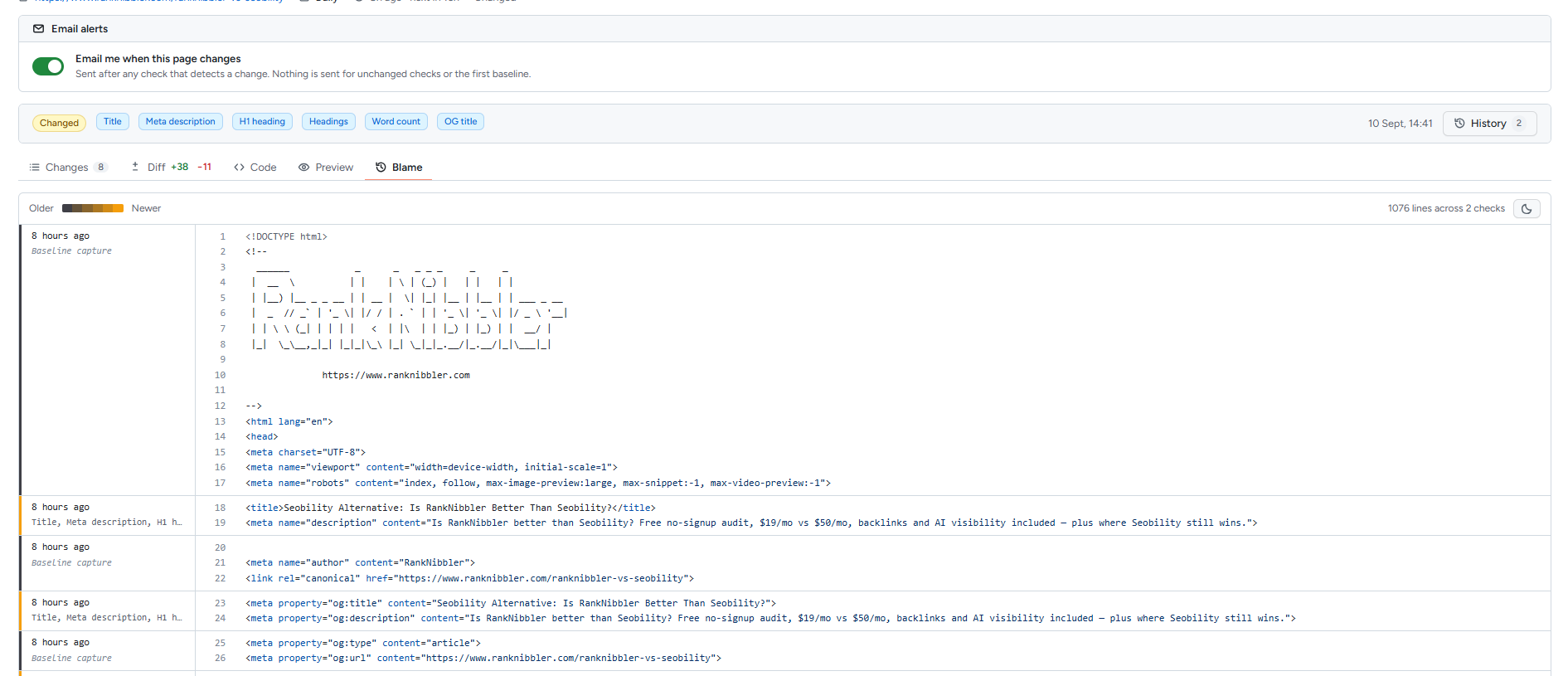Click '1076 lines across 2 checks' text
Viewport: 1568px width, 676px height.
[1446, 208]
